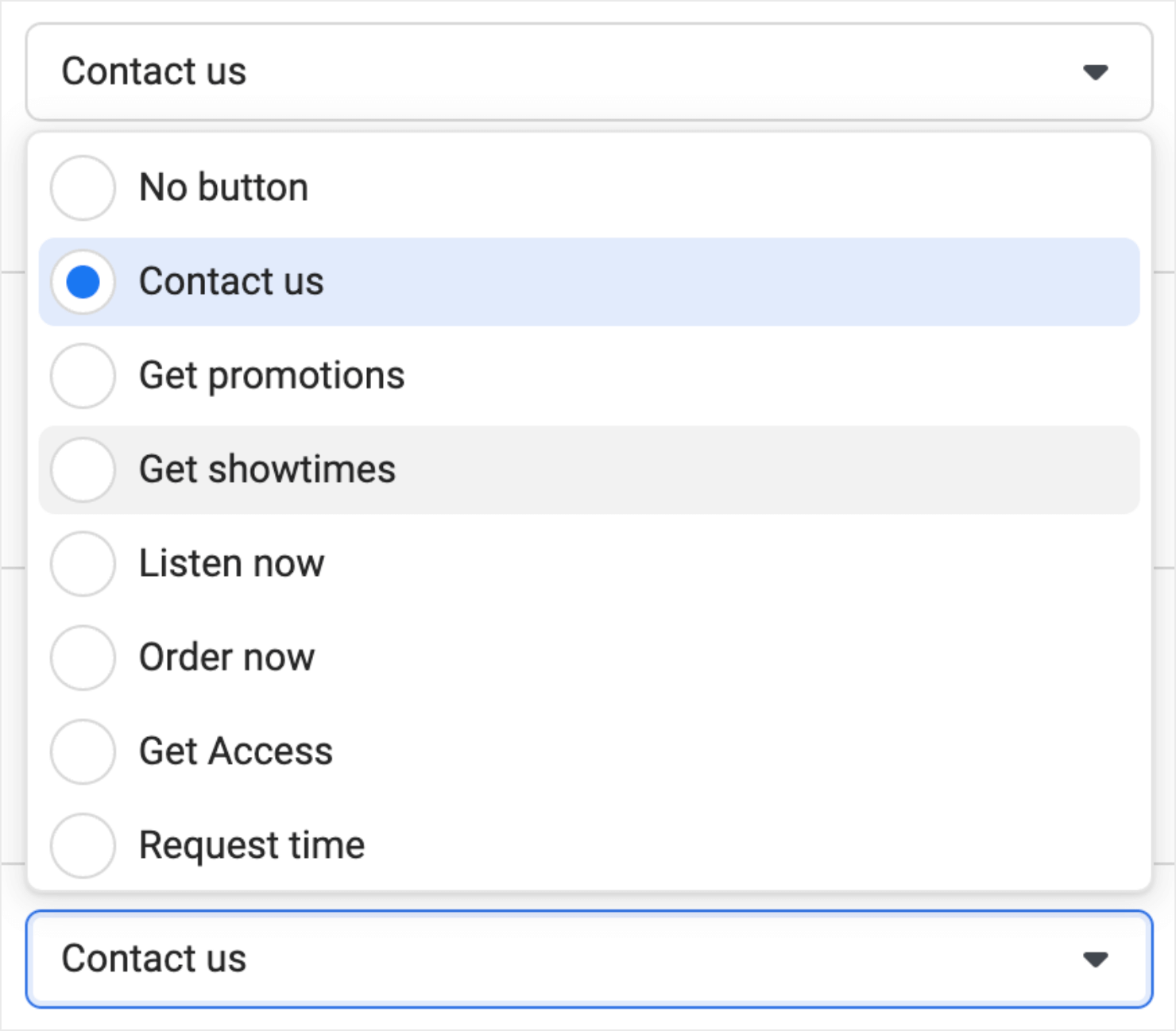Select the Get showtimes option
The image size is (1176, 1031).
tap(266, 469)
